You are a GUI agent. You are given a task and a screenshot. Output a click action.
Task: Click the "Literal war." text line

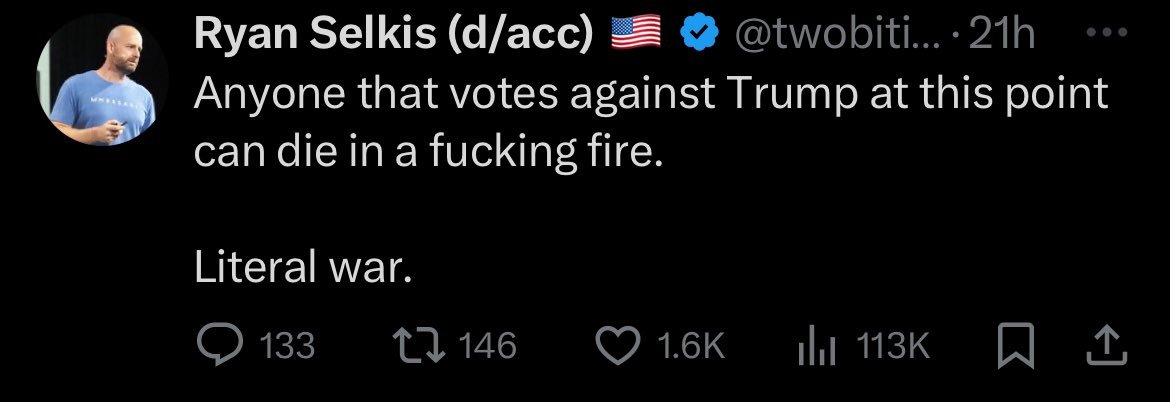coord(302,269)
